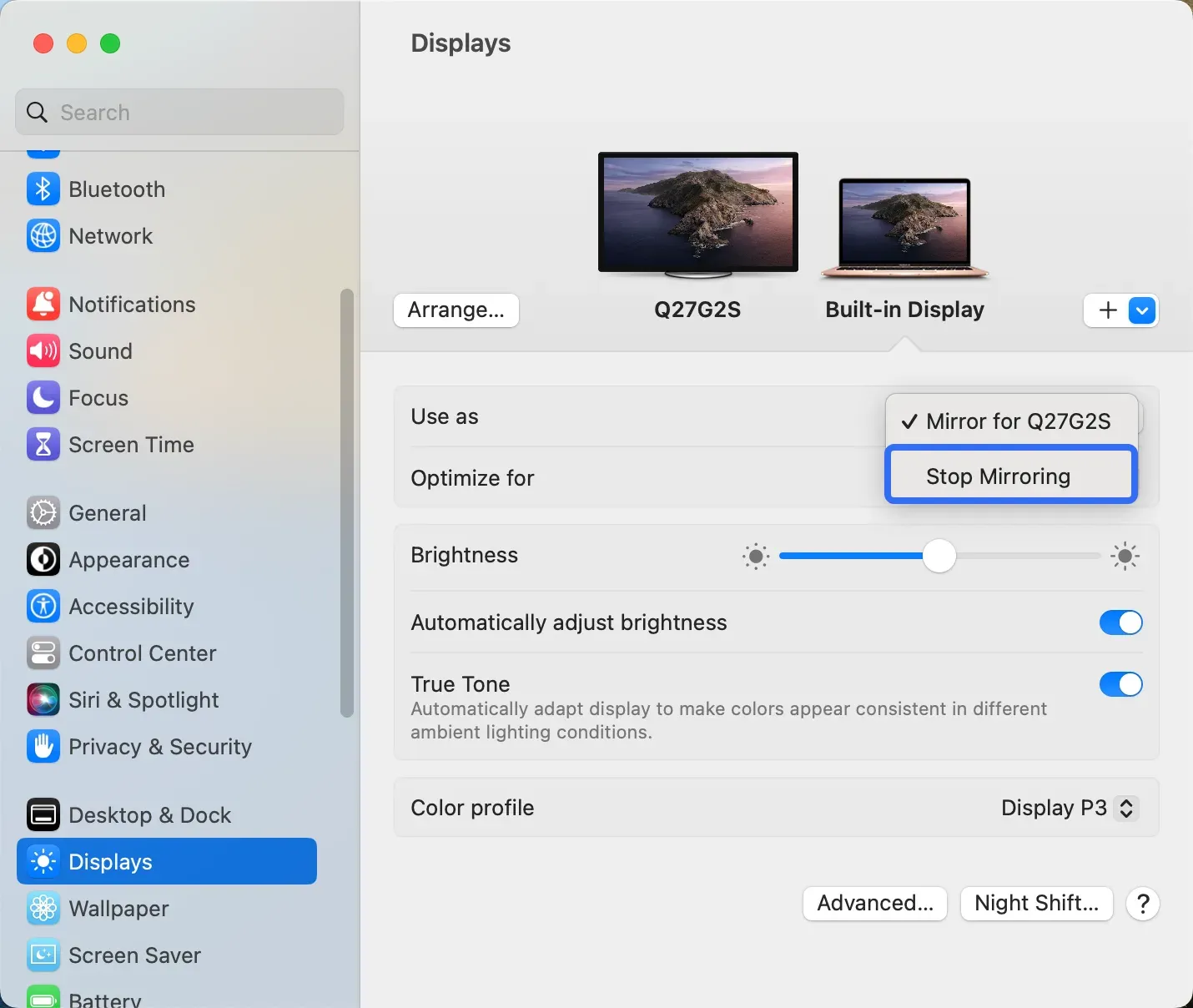Click the sidebar scrollbar

[347, 502]
